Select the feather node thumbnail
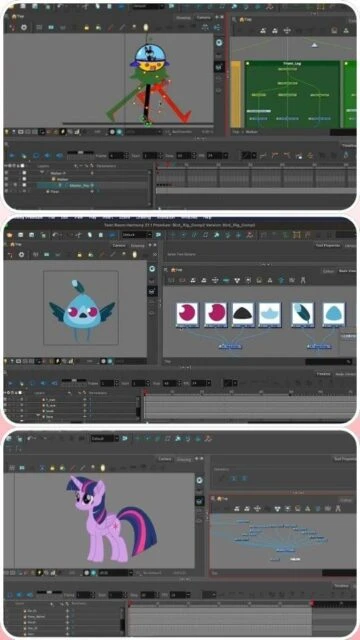This screenshot has width=360, height=640. (303, 314)
